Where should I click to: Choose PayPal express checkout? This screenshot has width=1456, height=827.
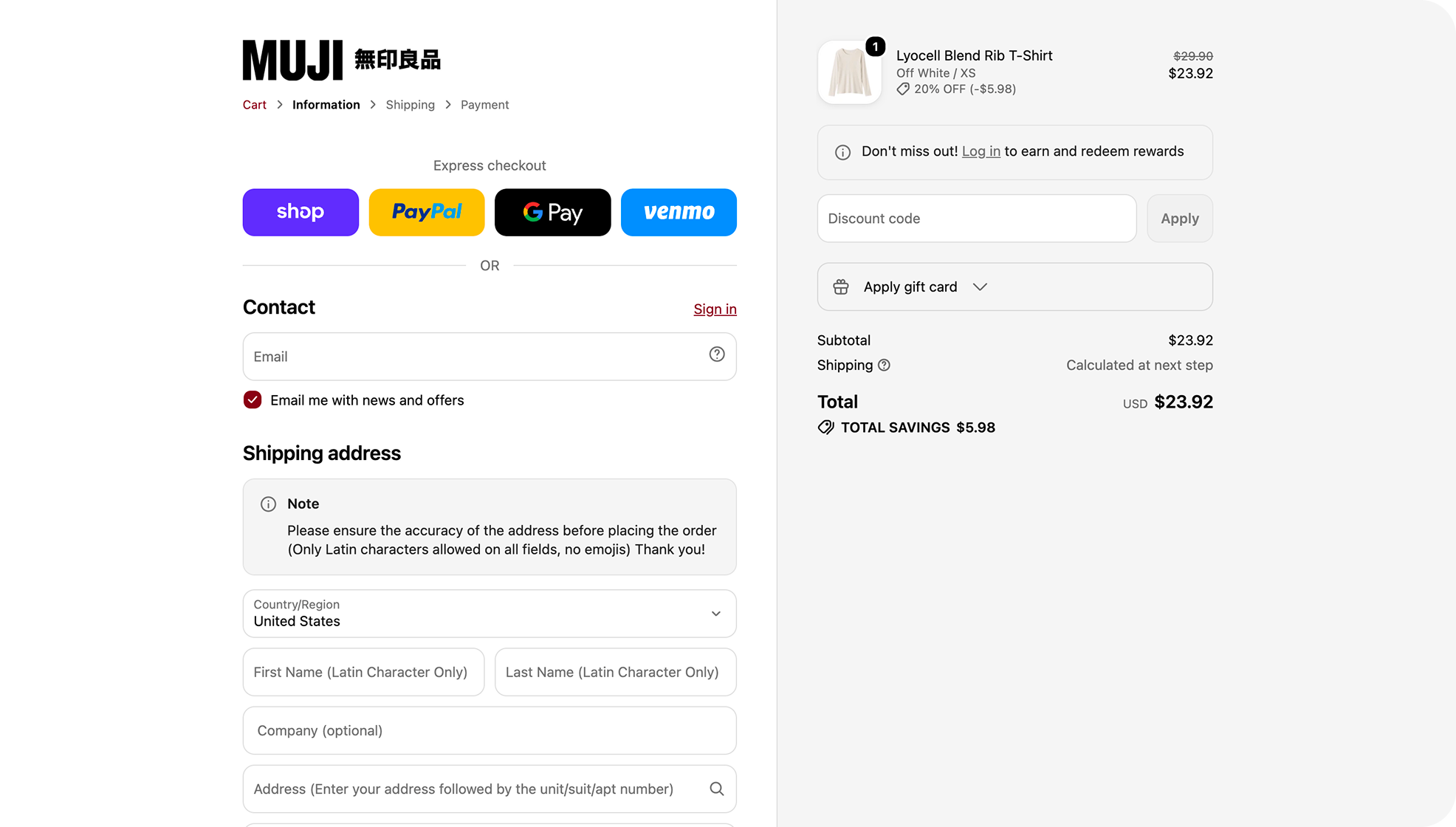(x=427, y=212)
